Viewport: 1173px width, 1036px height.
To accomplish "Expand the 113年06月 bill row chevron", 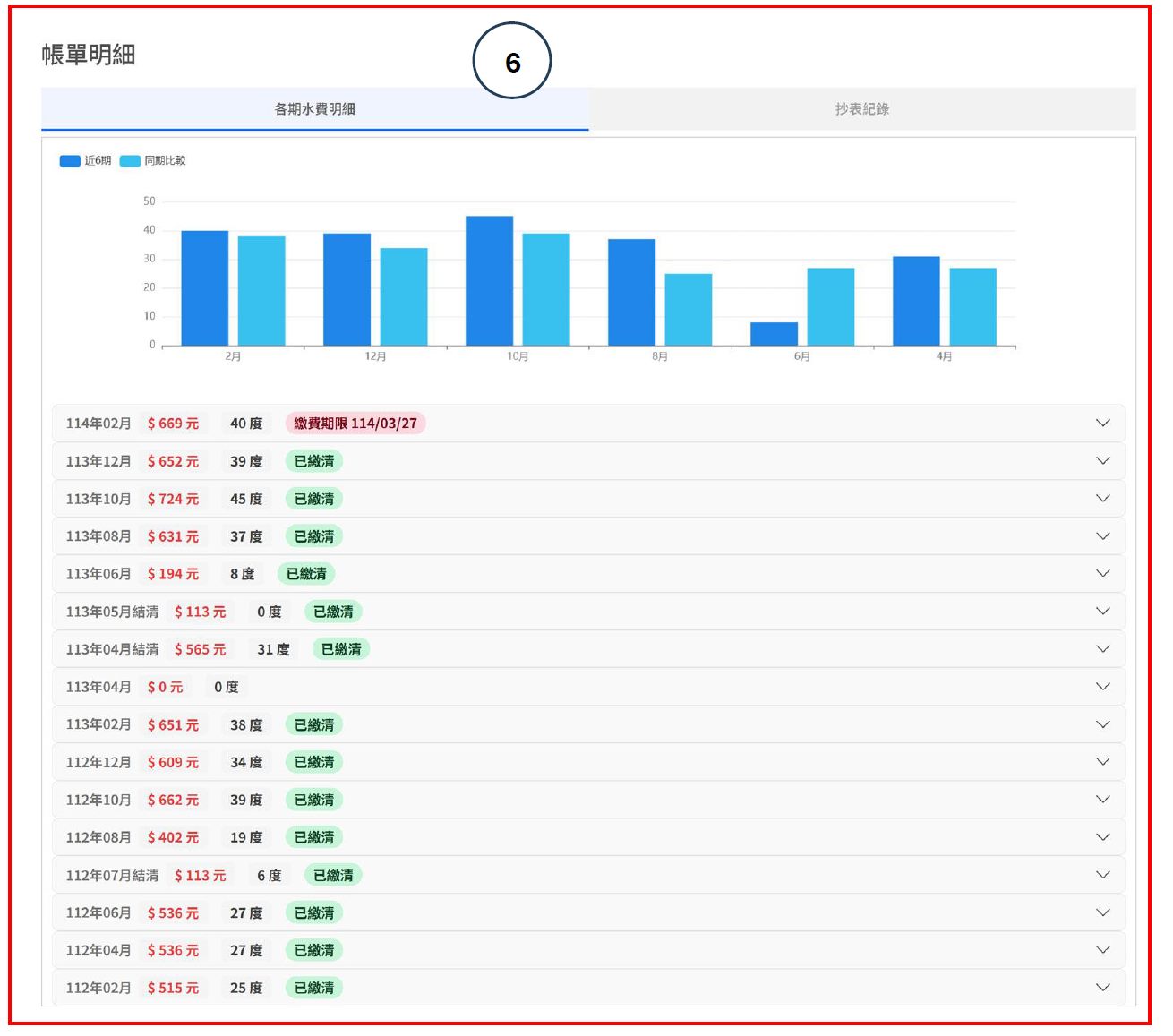I will [1103, 573].
